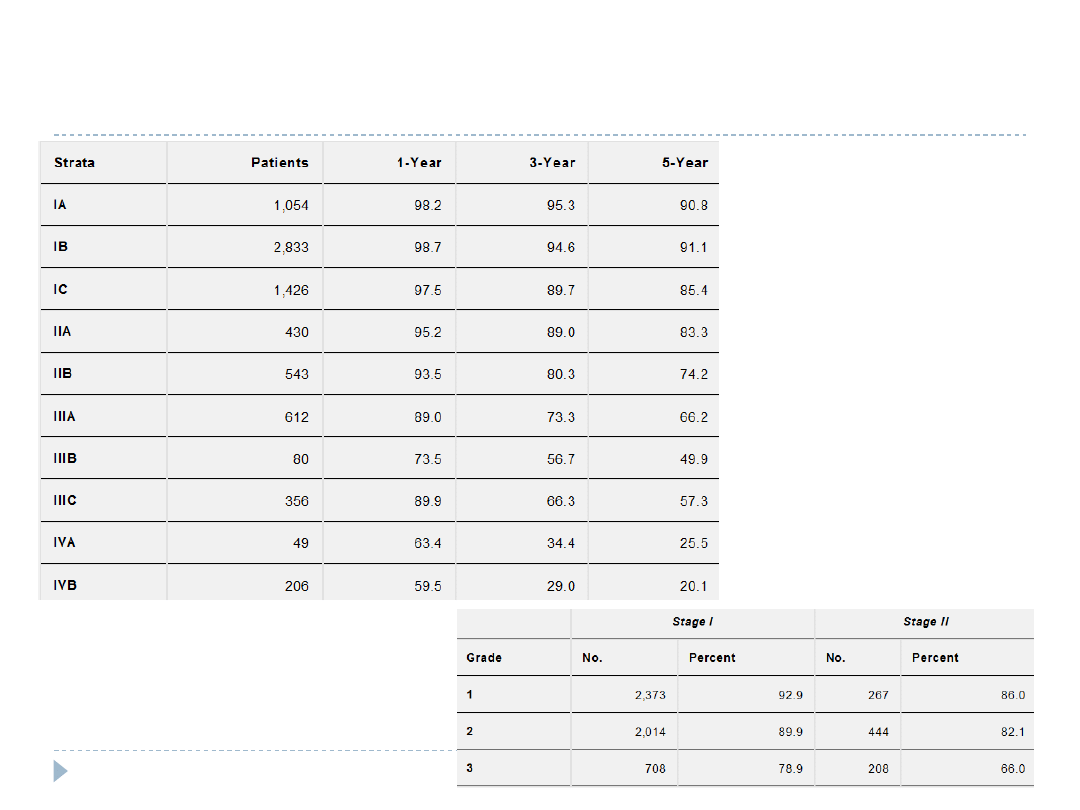Select the 3-Year column header
Viewport: 1080px width, 810px height.
tap(552, 162)
